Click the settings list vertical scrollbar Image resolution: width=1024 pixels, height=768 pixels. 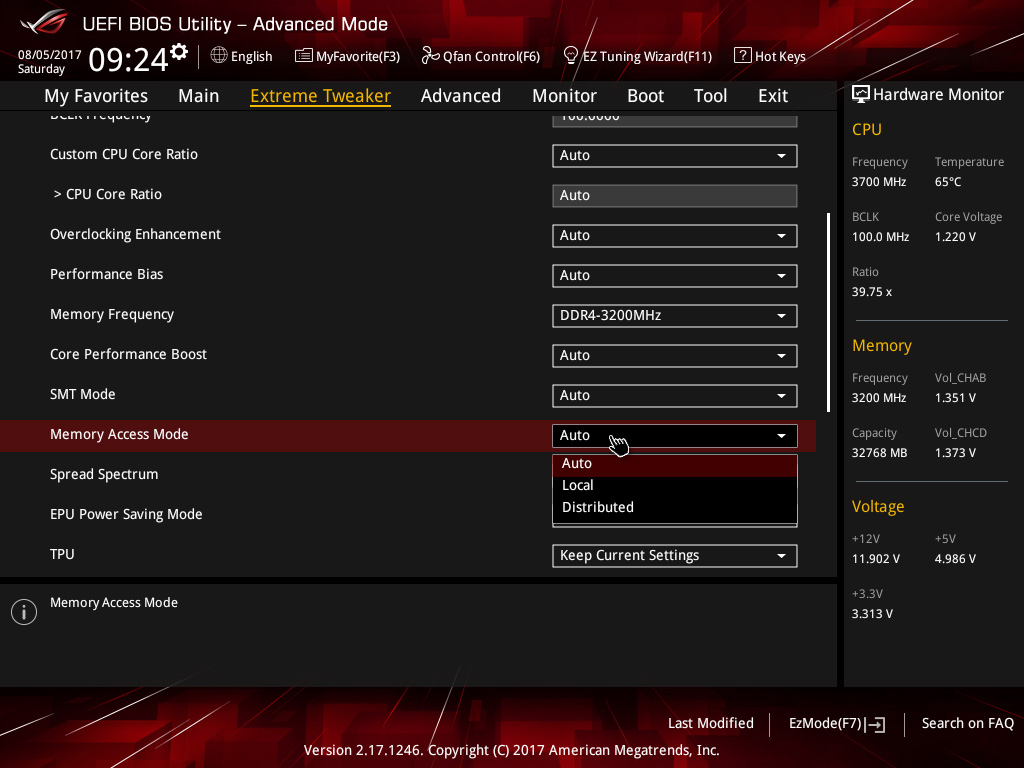[829, 312]
